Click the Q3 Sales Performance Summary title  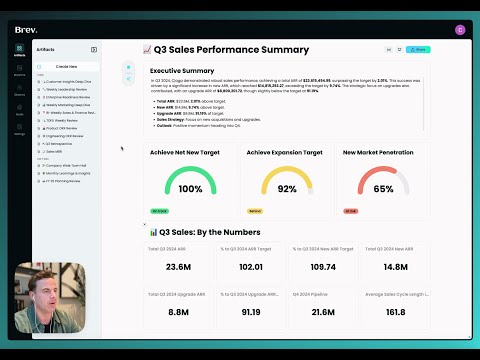[x=231, y=50]
